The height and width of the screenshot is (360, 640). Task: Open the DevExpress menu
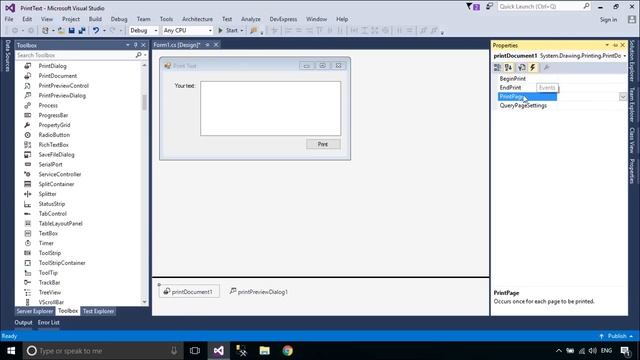pos(283,19)
